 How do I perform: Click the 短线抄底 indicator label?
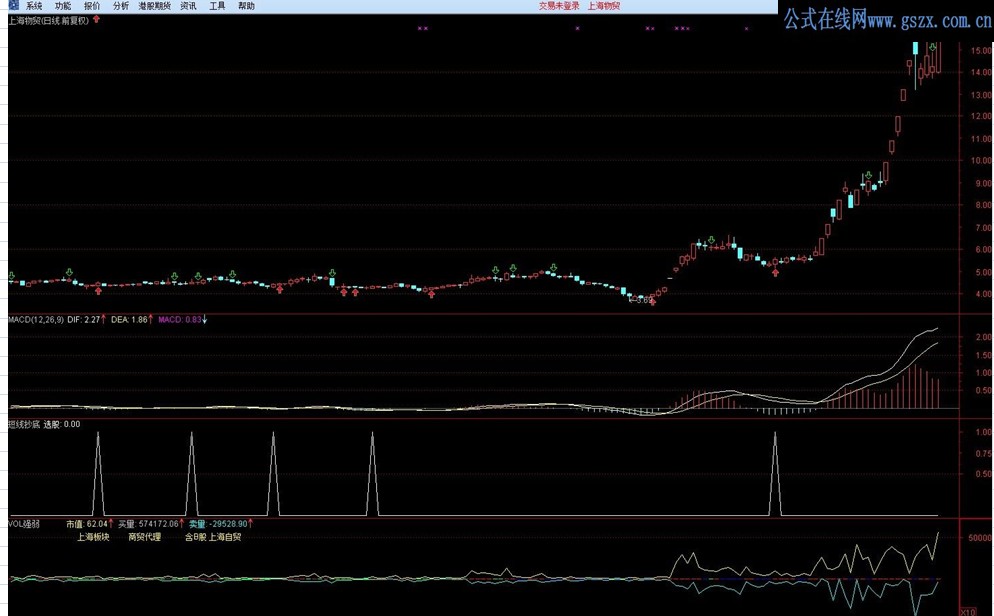23,425
